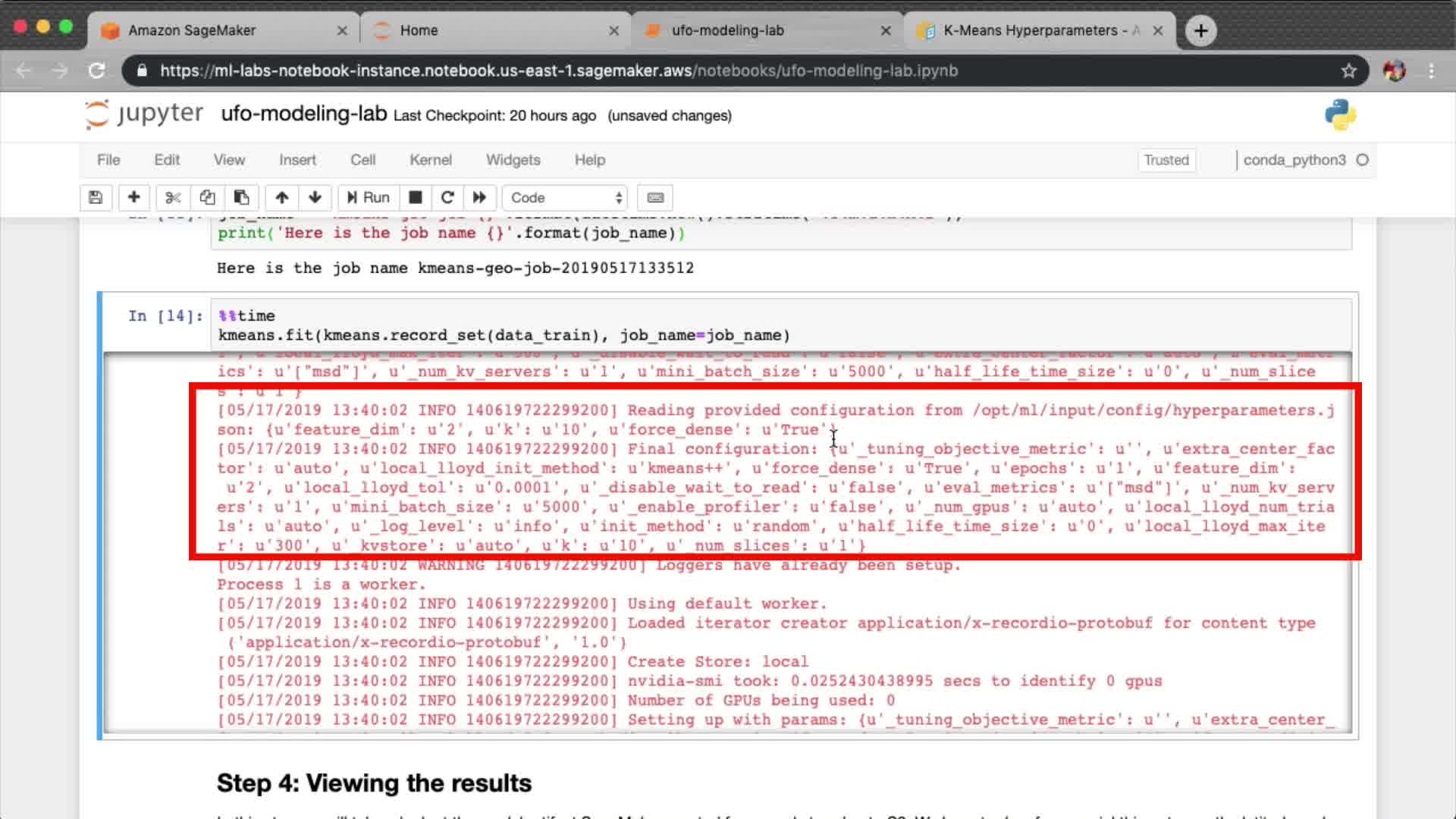Image resolution: width=1456 pixels, height=819 pixels.
Task: Paste cells below icon
Action: (x=242, y=198)
